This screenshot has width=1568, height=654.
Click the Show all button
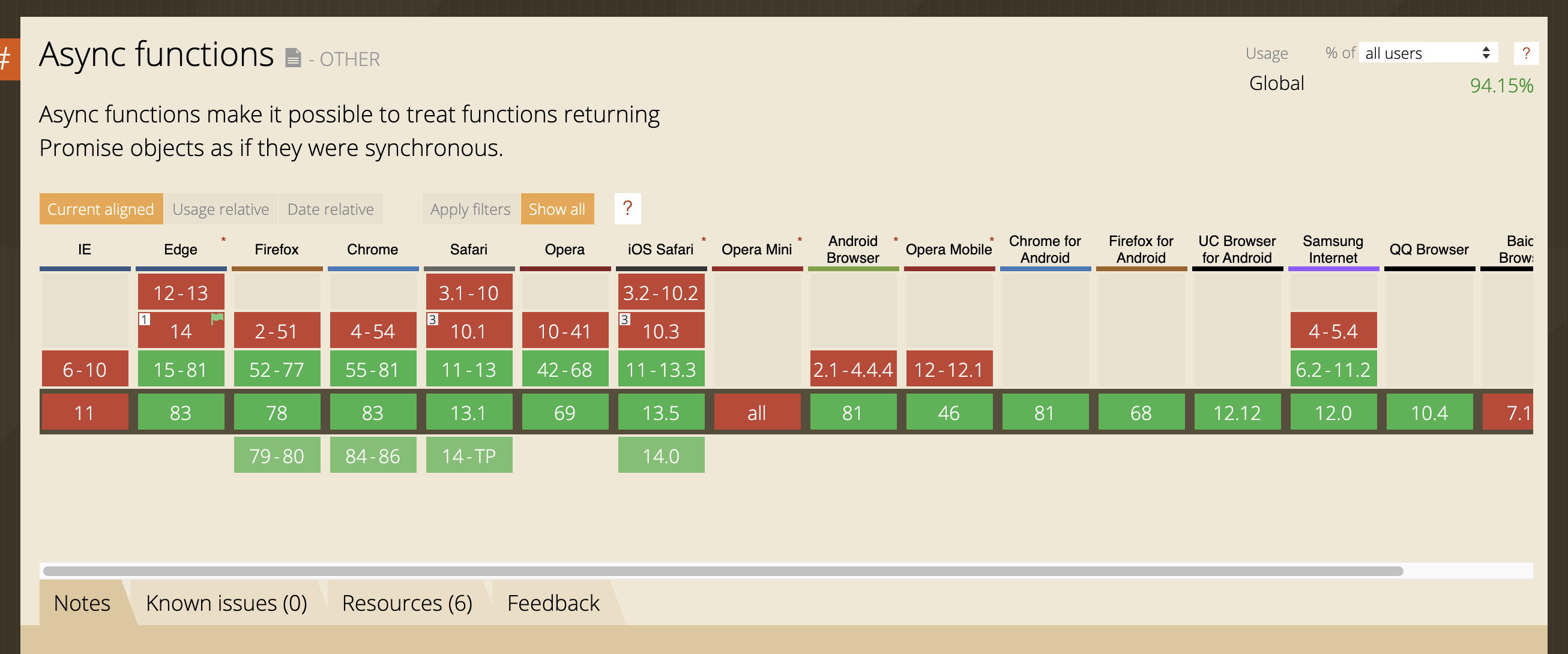point(557,209)
